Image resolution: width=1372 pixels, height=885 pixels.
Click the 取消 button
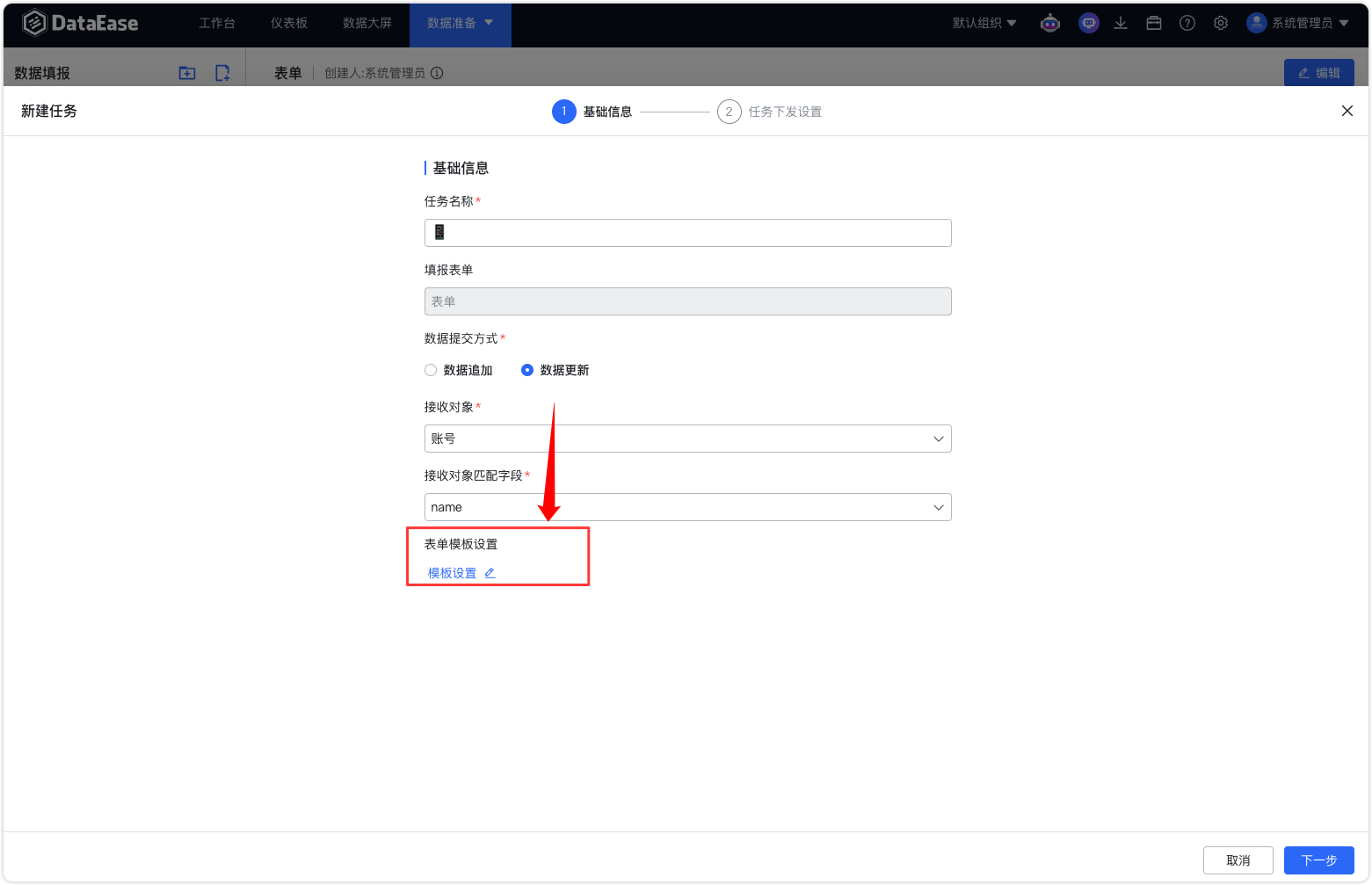(1238, 860)
